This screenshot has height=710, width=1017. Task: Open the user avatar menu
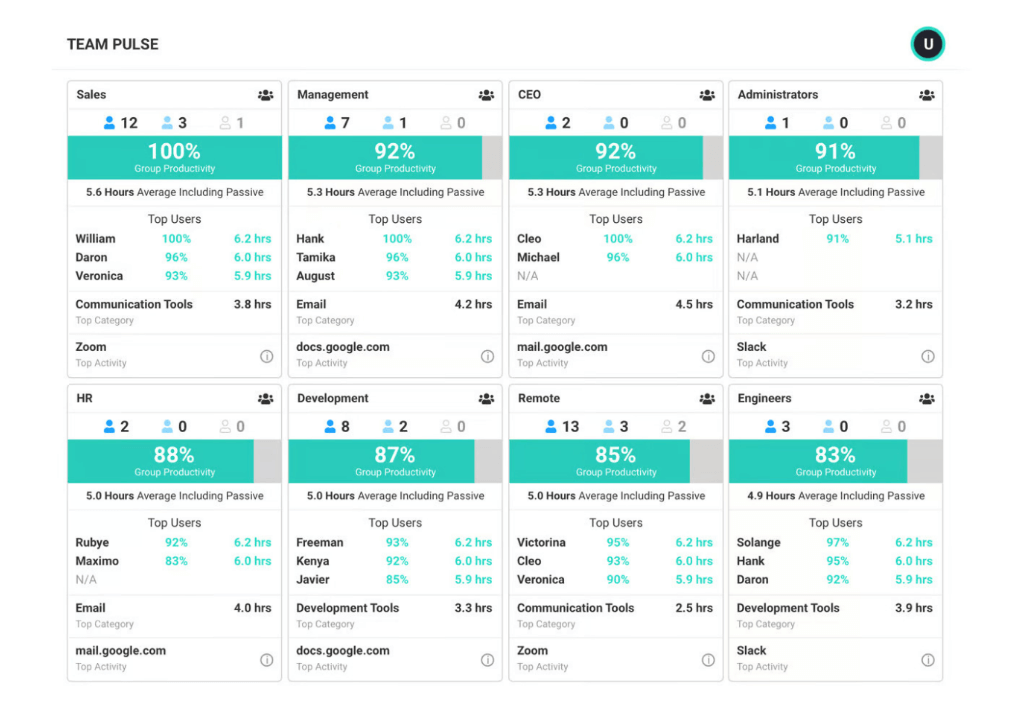928,44
